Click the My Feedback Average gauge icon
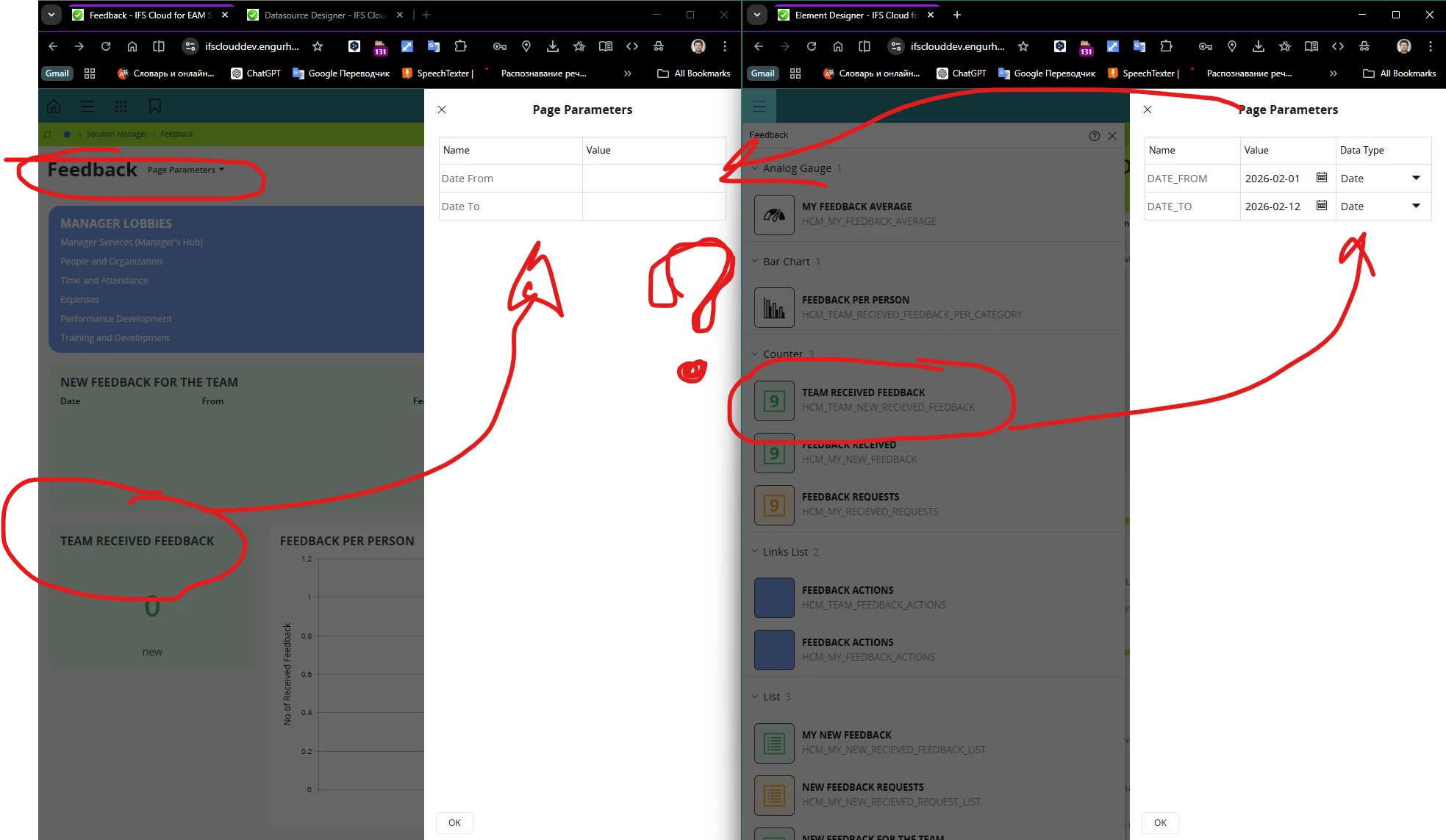The height and width of the screenshot is (840, 1446). tap(773, 215)
